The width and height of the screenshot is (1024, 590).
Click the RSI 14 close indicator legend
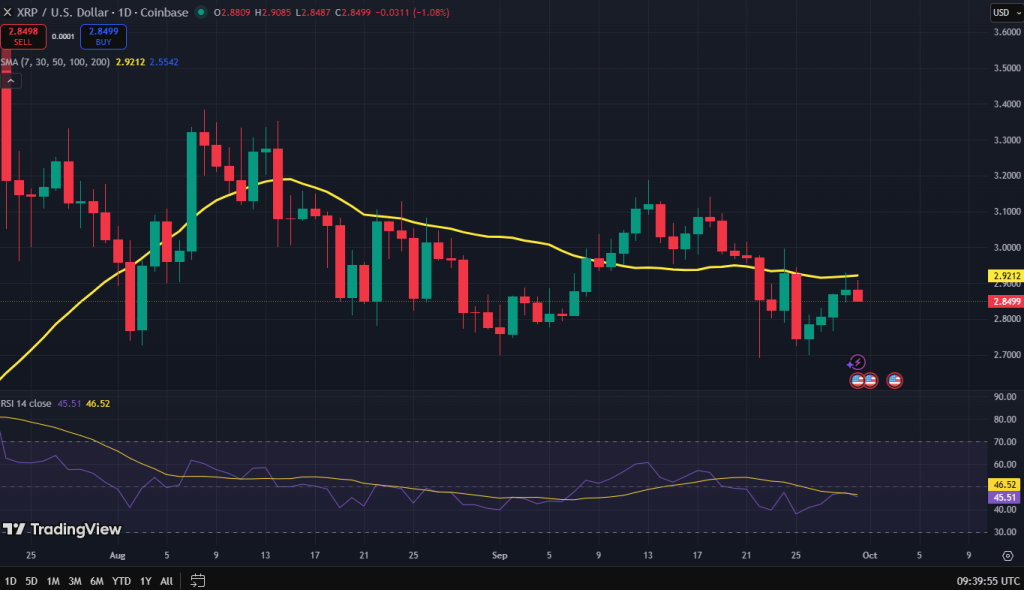pyautogui.click(x=26, y=404)
